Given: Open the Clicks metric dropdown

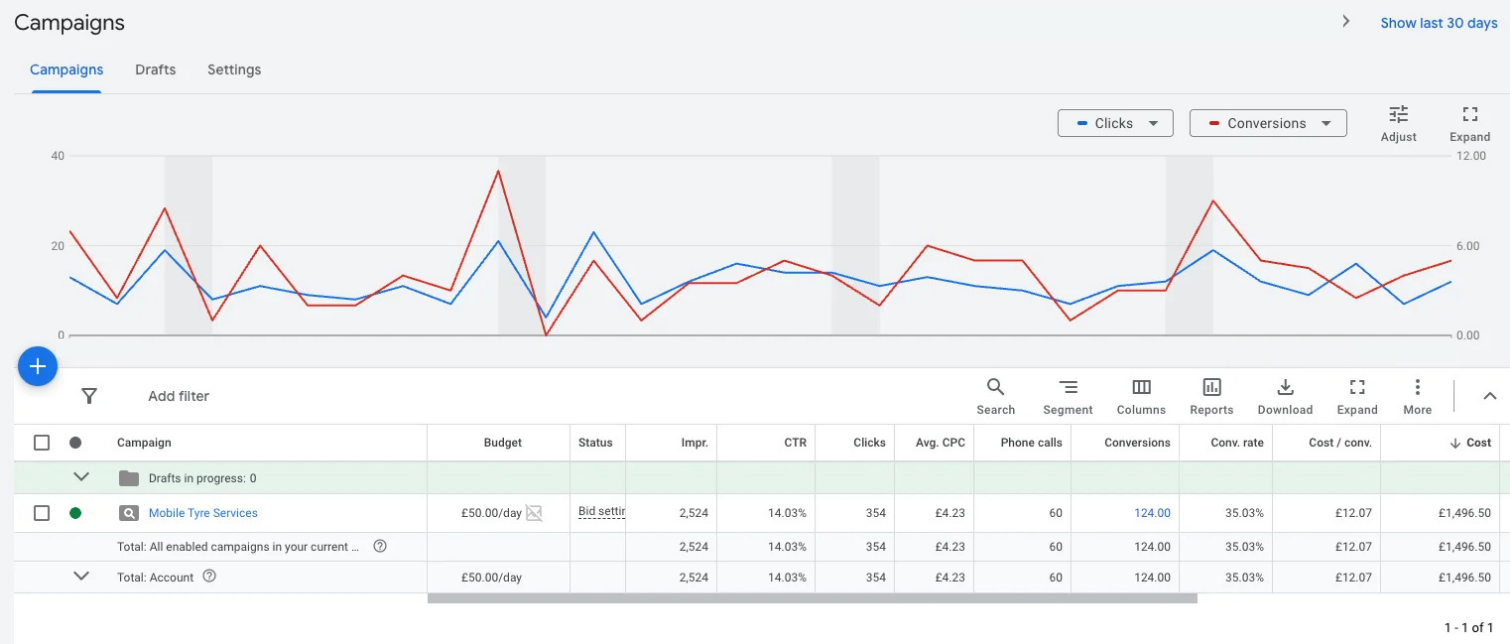Looking at the screenshot, I should tap(1115, 123).
